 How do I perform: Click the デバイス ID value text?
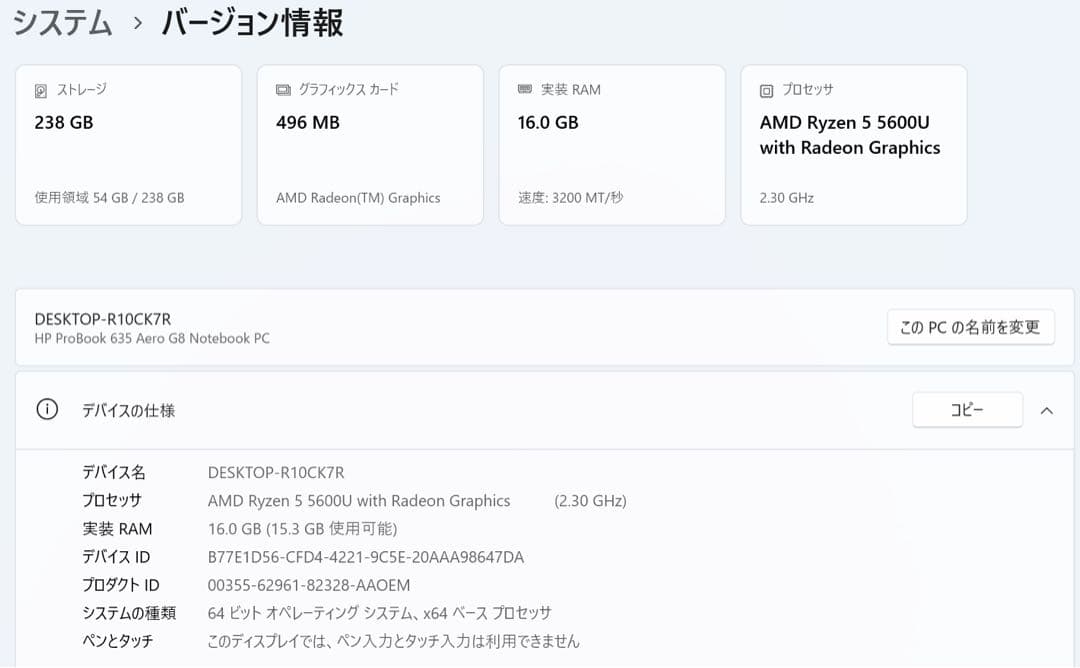(363, 557)
